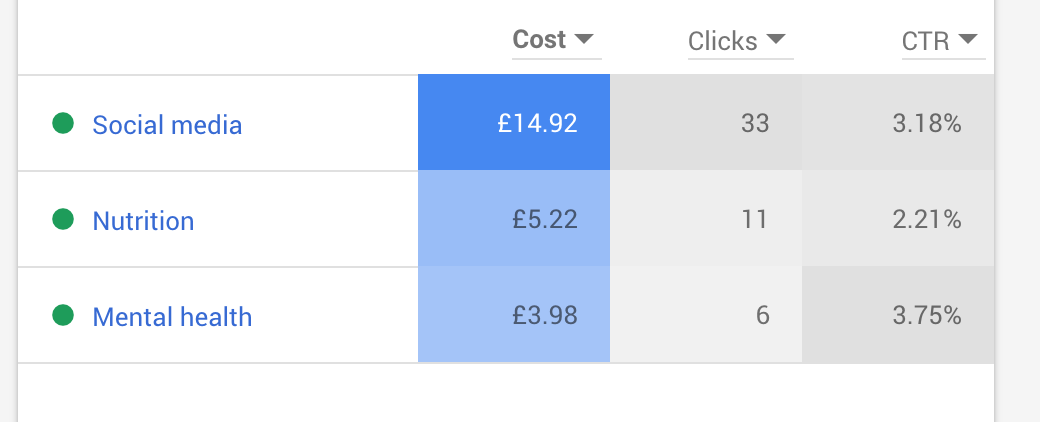Screen dimensions: 1040x422
Task: Select the Cost column header label
Action: (539, 40)
